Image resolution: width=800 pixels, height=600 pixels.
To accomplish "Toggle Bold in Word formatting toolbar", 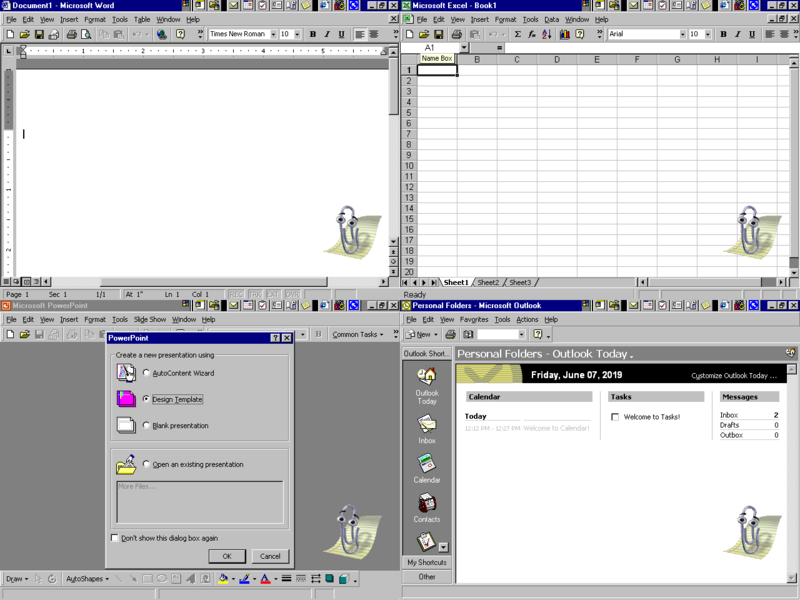I will (313, 34).
